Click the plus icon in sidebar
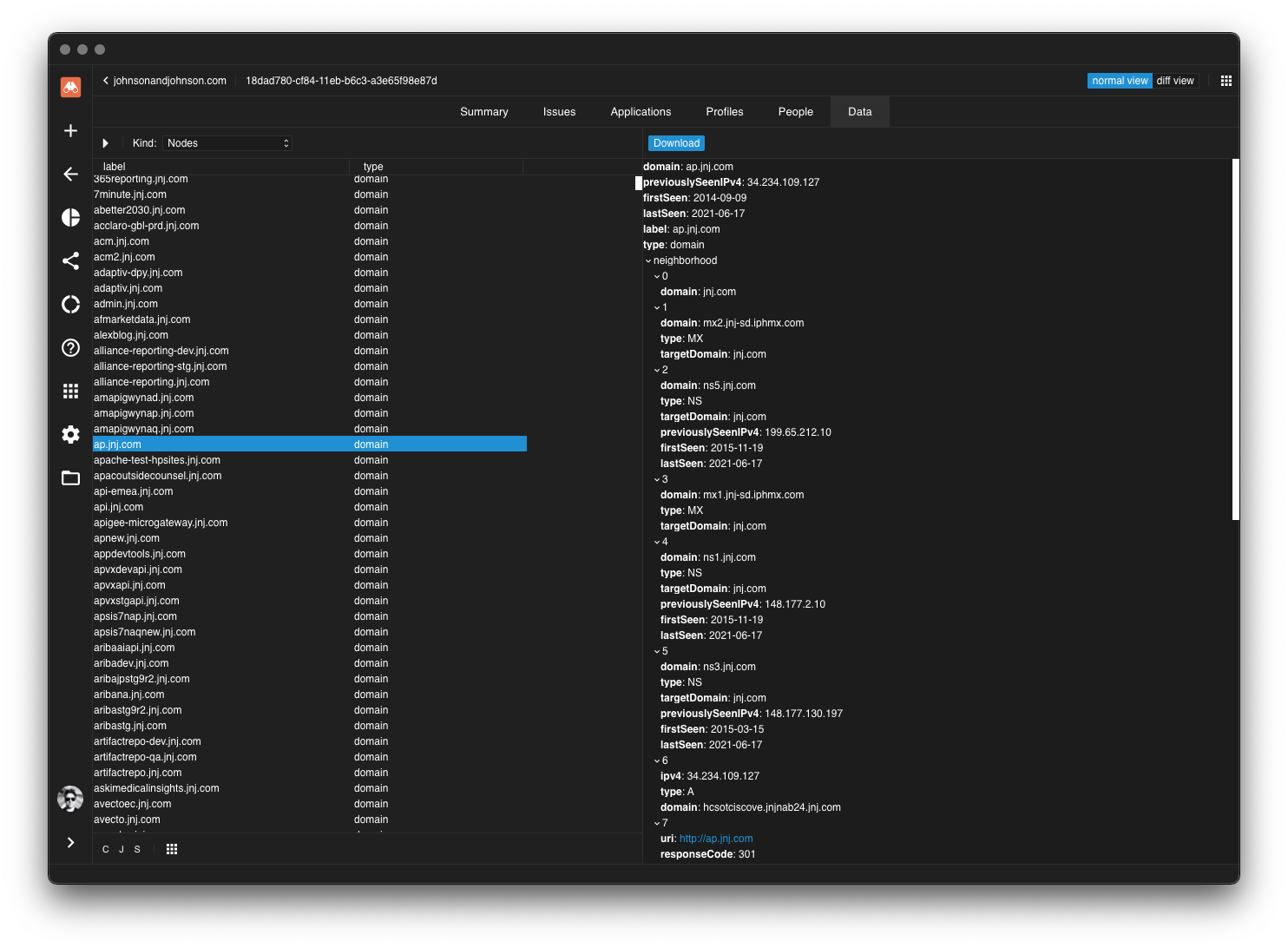Viewport: 1288px width, 948px height. point(71,130)
